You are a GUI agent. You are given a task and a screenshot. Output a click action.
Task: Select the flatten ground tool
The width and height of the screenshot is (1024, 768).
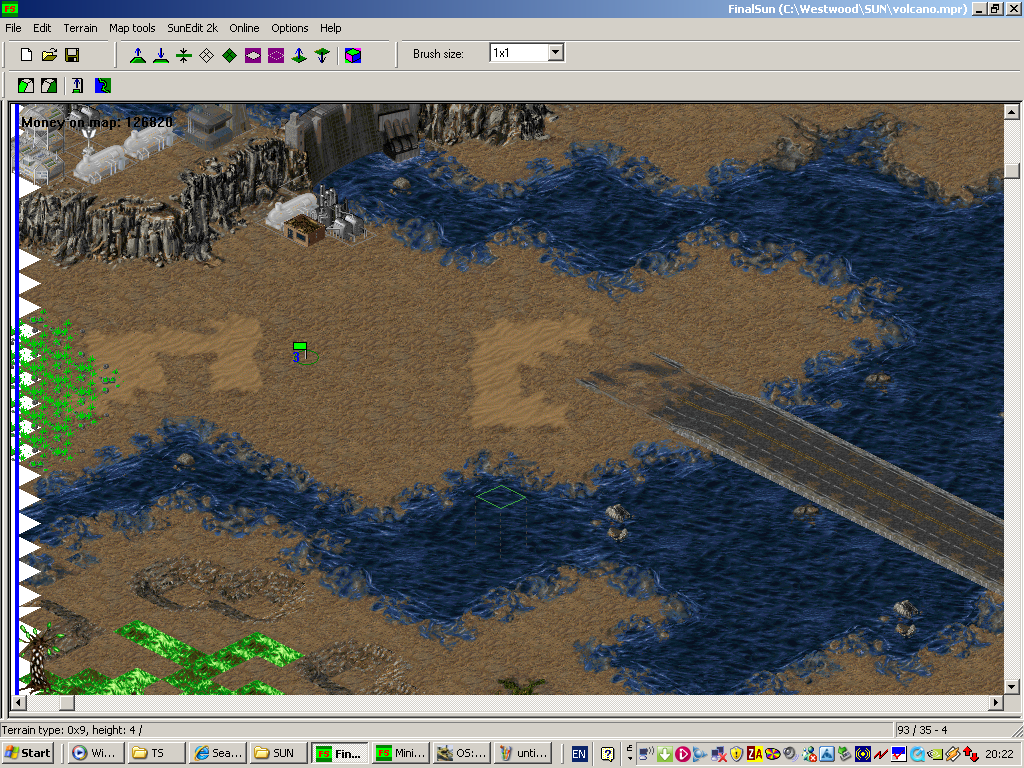tap(184, 56)
